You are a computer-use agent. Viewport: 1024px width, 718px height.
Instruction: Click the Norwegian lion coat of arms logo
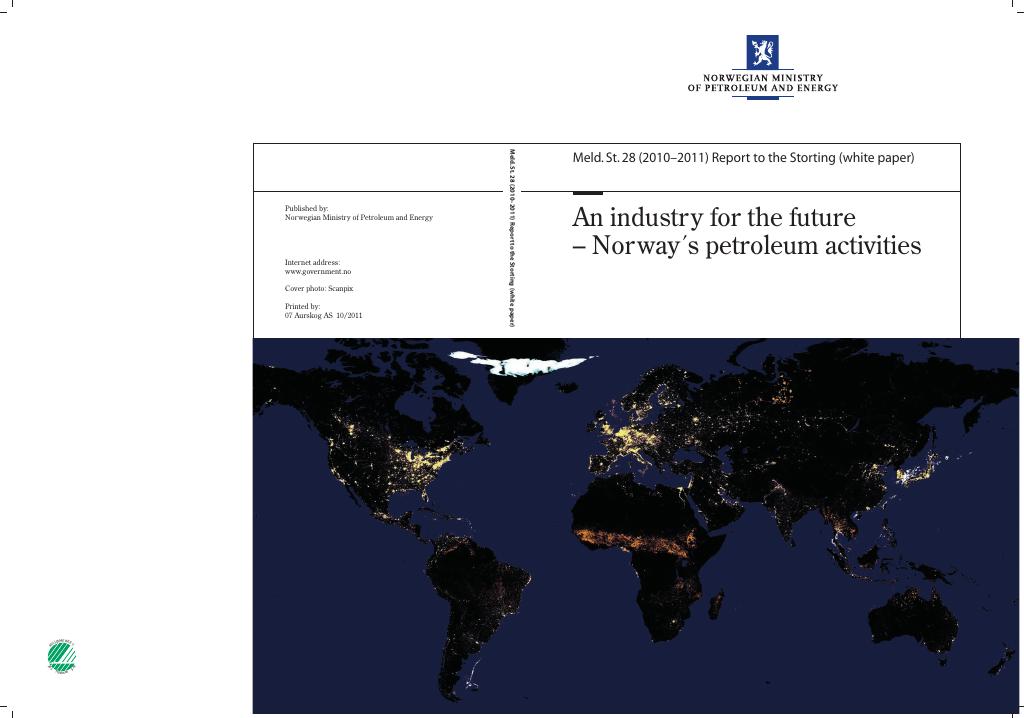tap(762, 52)
